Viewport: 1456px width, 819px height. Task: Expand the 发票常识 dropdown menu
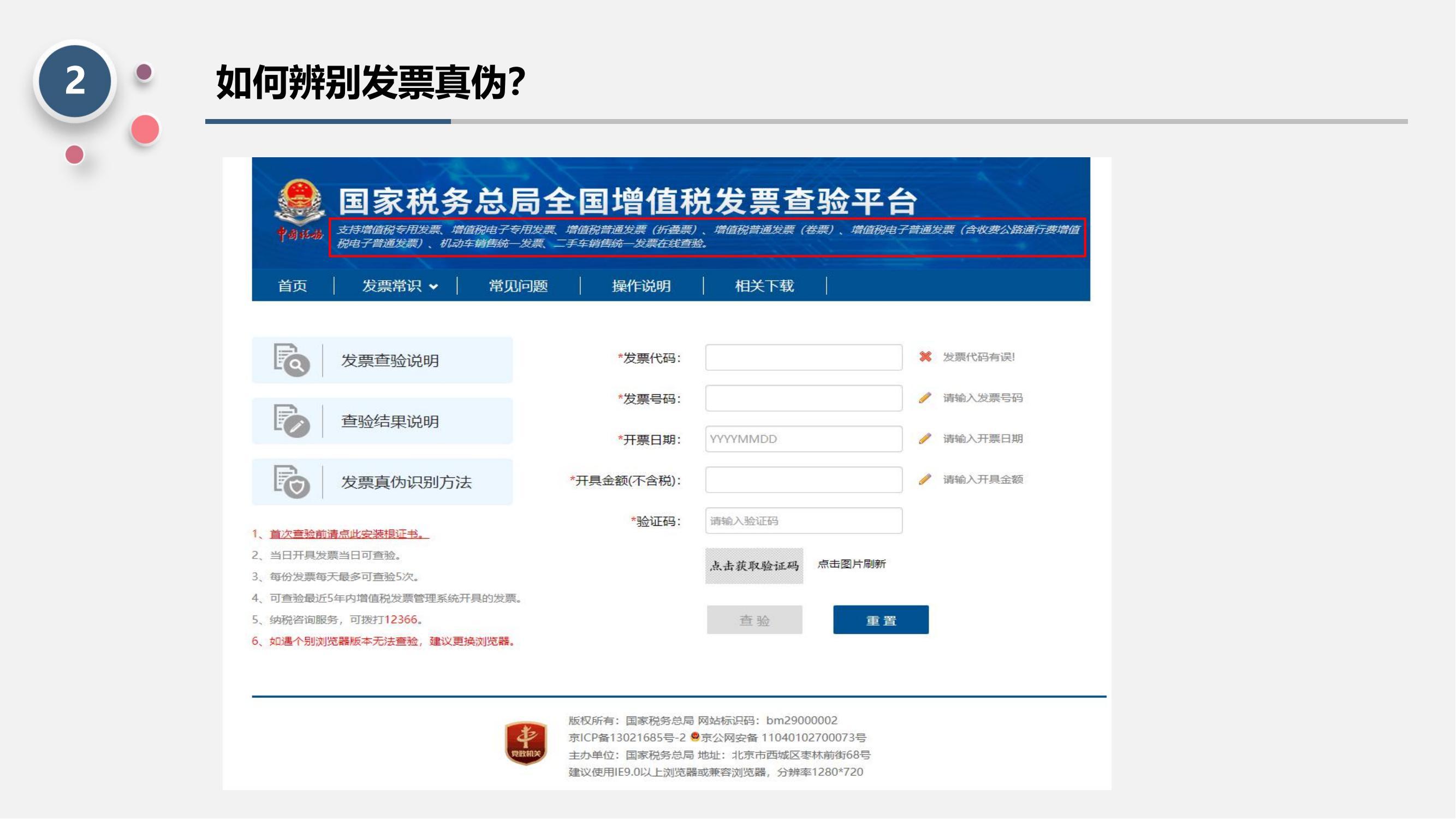[x=400, y=286]
